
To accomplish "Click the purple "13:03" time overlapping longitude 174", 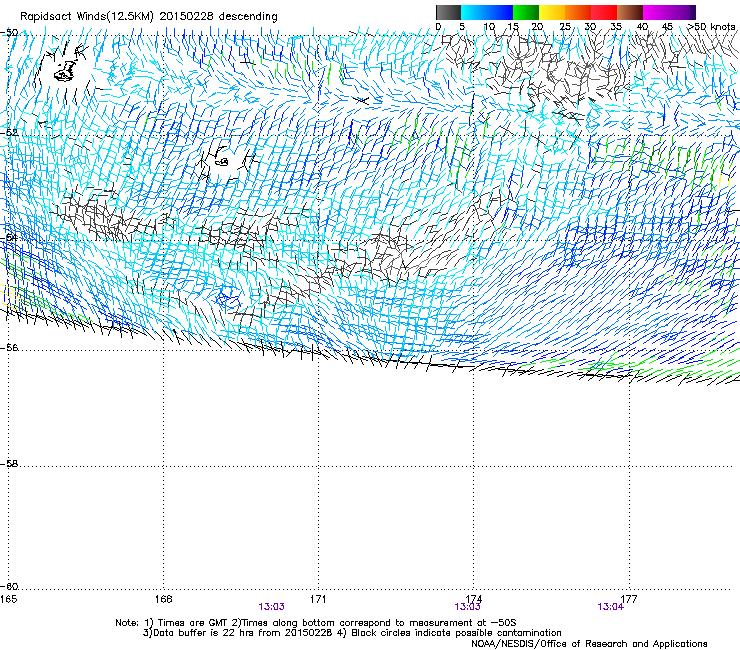I will (x=467, y=607).
